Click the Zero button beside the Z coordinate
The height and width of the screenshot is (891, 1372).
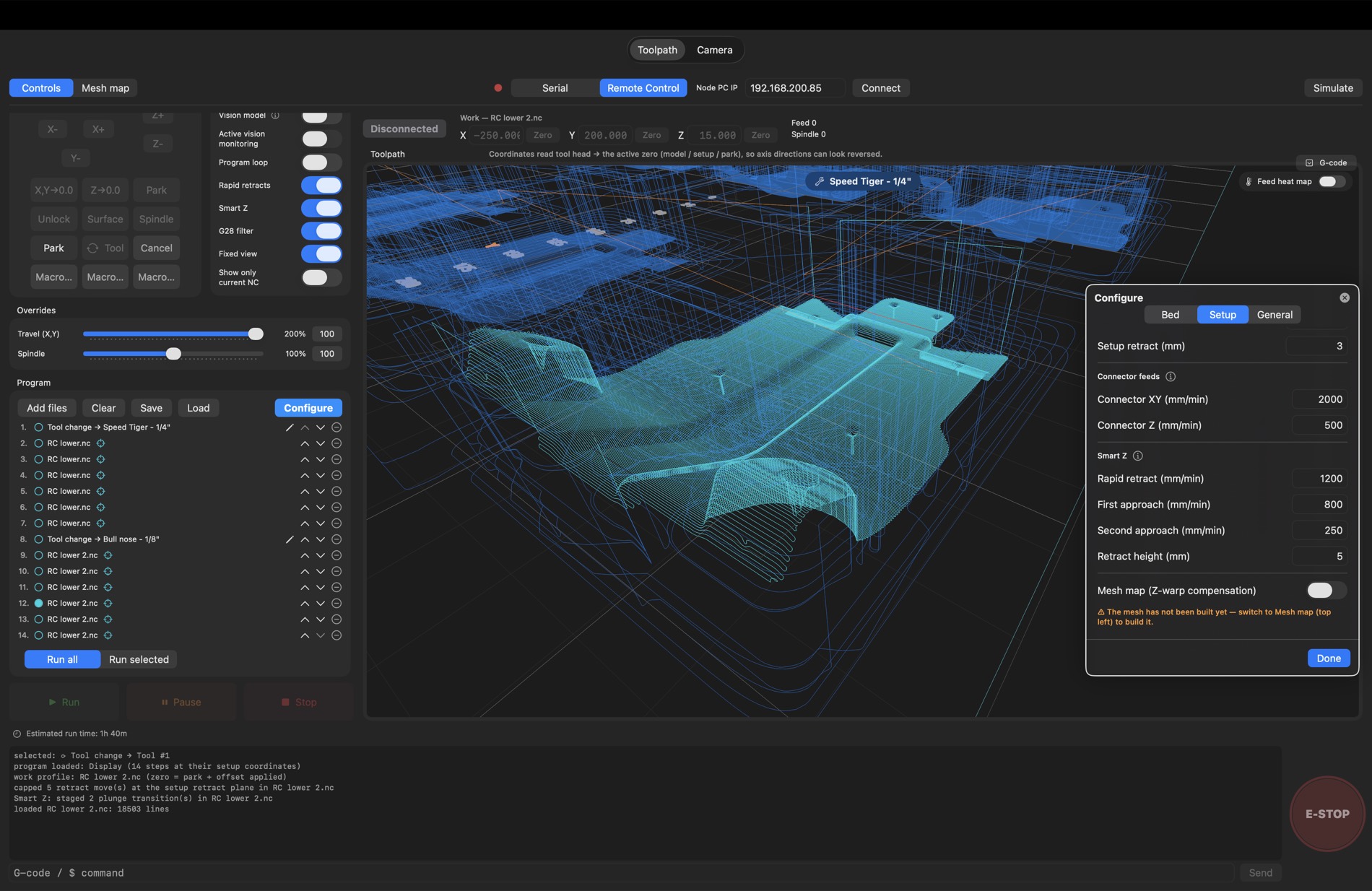pos(760,135)
